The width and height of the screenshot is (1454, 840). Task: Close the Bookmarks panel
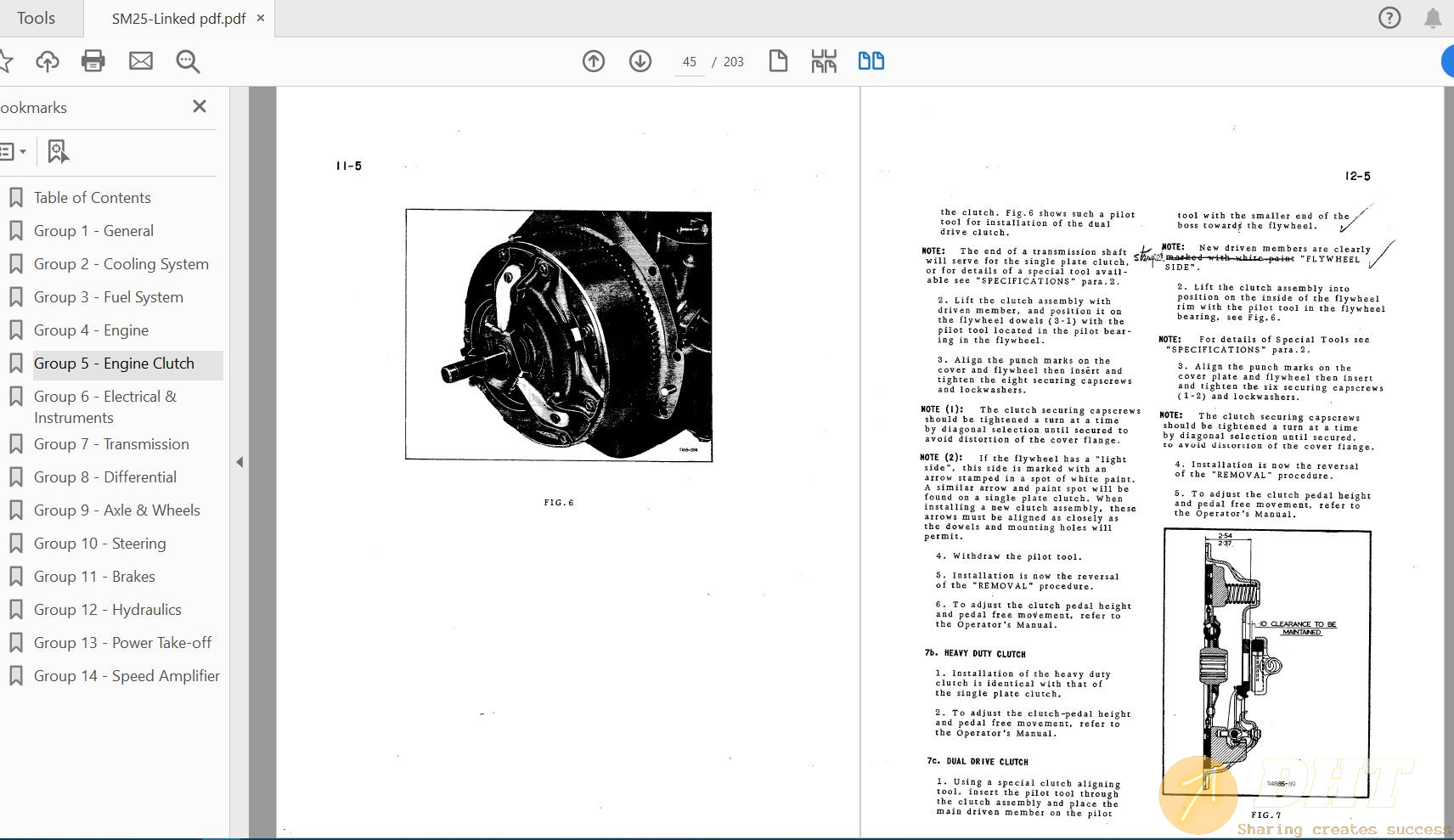[x=200, y=106]
